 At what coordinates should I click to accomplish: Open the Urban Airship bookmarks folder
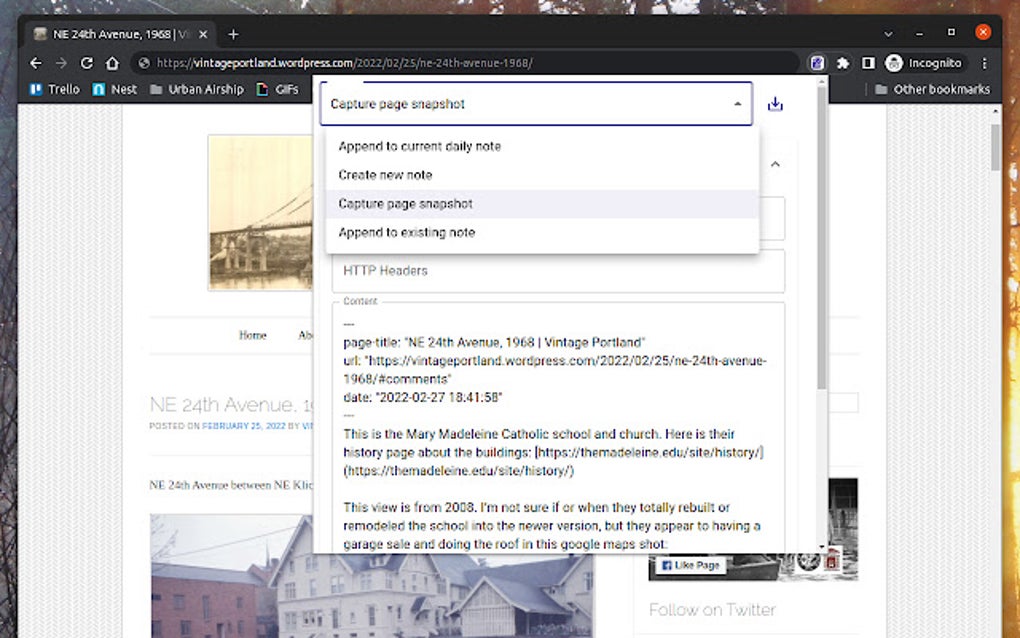click(x=196, y=90)
